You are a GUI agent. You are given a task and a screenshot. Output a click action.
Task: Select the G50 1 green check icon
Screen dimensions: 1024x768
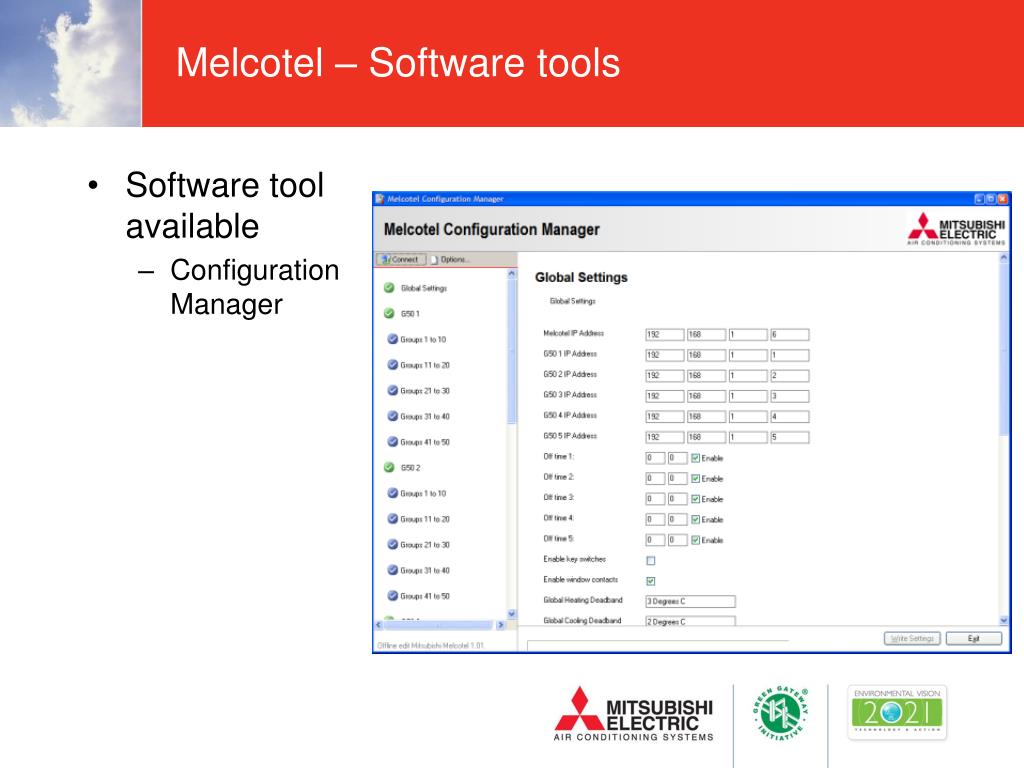[x=389, y=313]
